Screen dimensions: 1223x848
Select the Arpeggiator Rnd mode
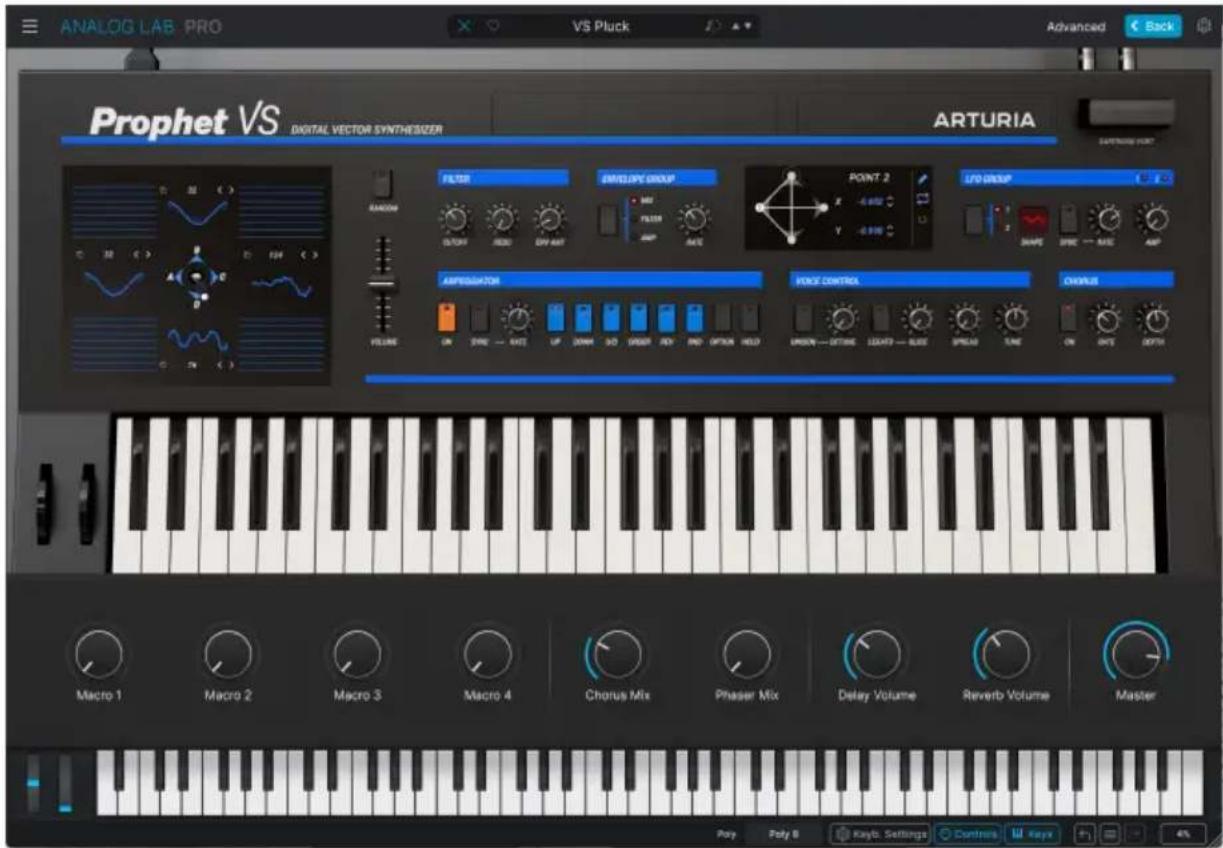(695, 318)
